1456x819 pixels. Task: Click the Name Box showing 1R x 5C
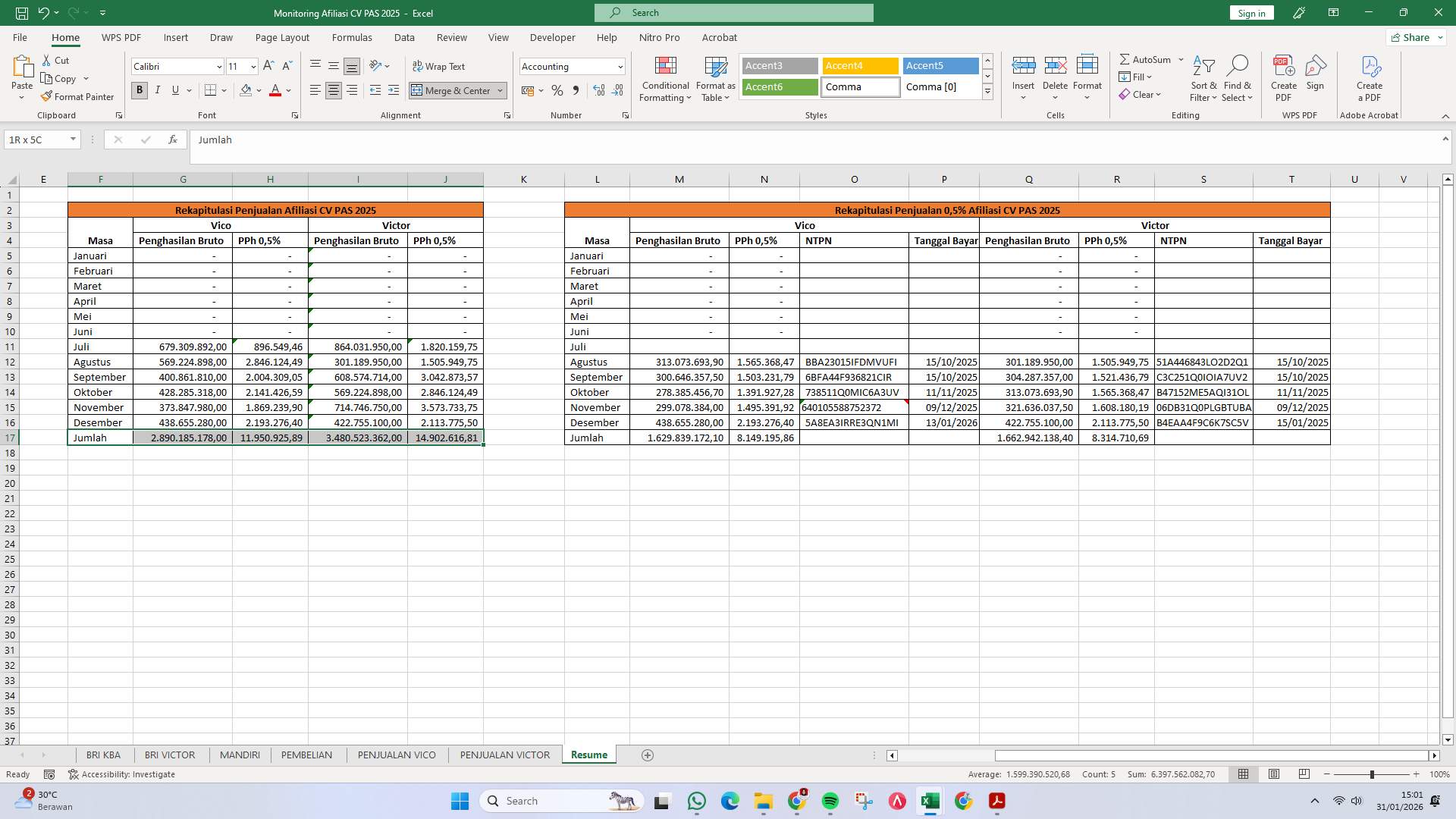click(38, 140)
